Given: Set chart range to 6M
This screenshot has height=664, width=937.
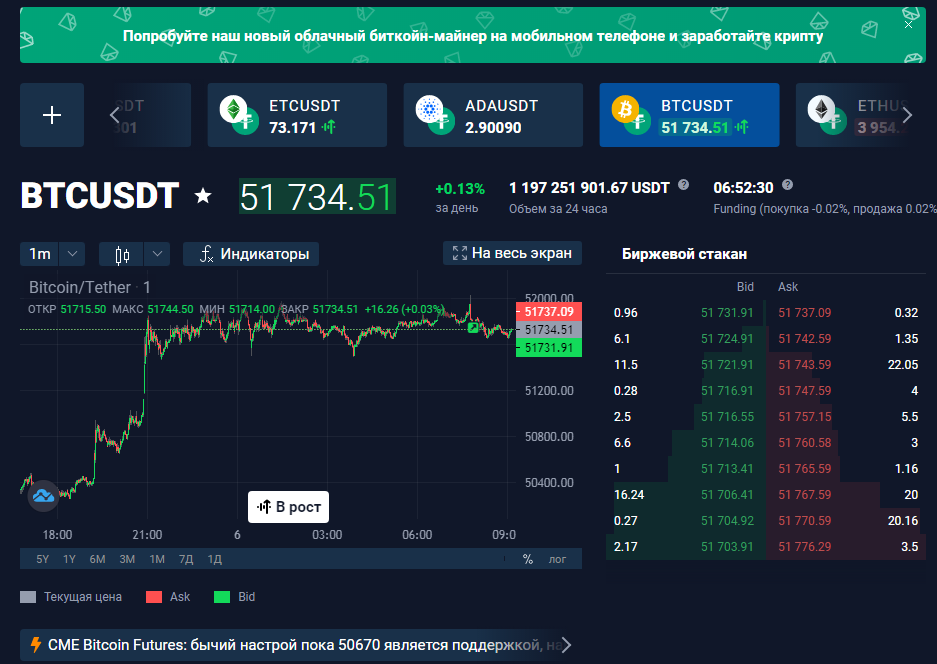Looking at the screenshot, I should (97, 559).
